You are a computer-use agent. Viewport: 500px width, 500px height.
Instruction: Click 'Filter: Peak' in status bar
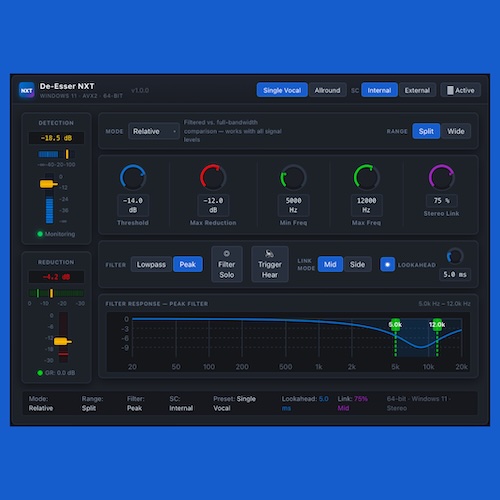(x=136, y=403)
